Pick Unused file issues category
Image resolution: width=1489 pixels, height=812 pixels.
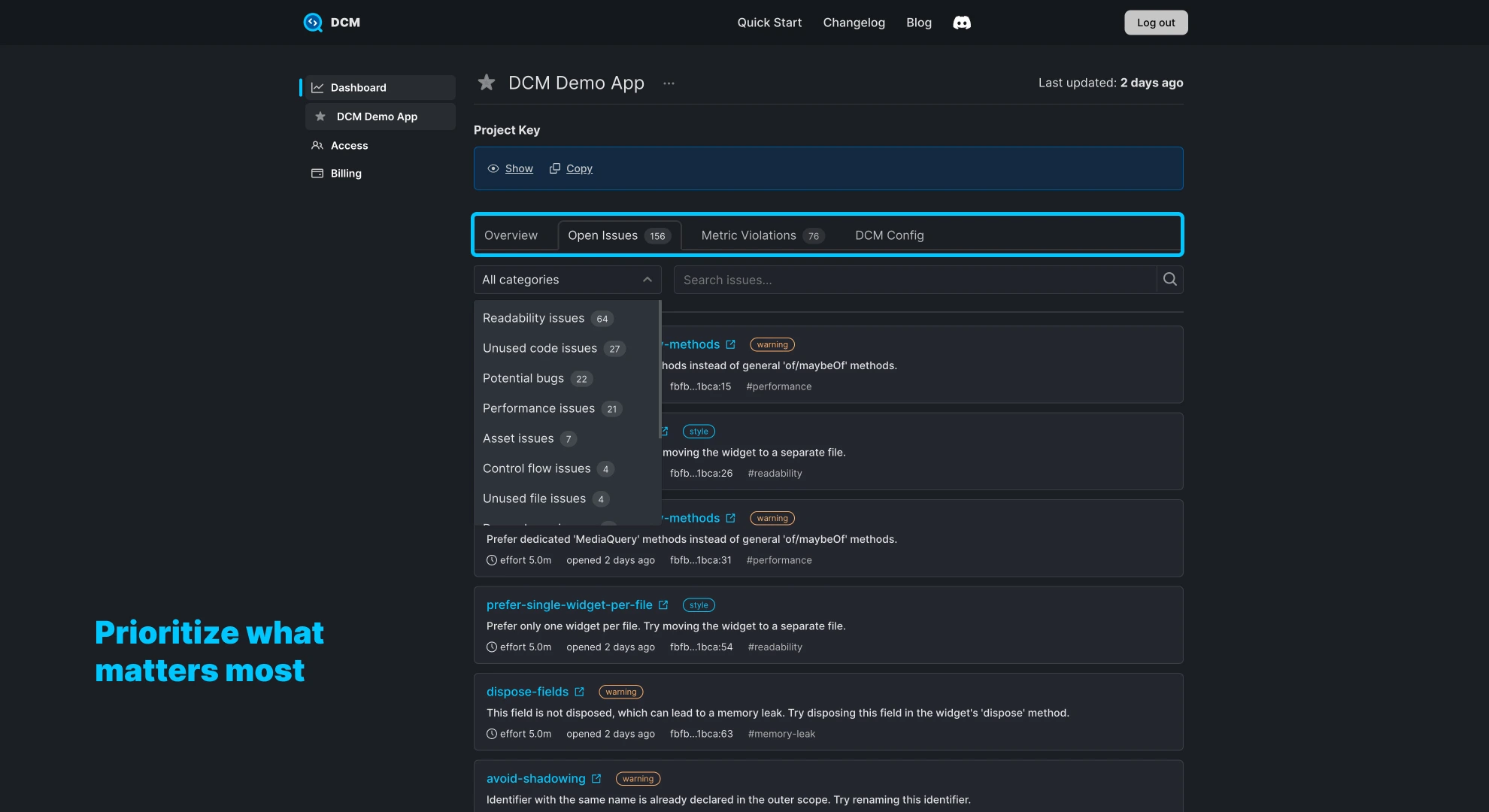tap(567, 498)
